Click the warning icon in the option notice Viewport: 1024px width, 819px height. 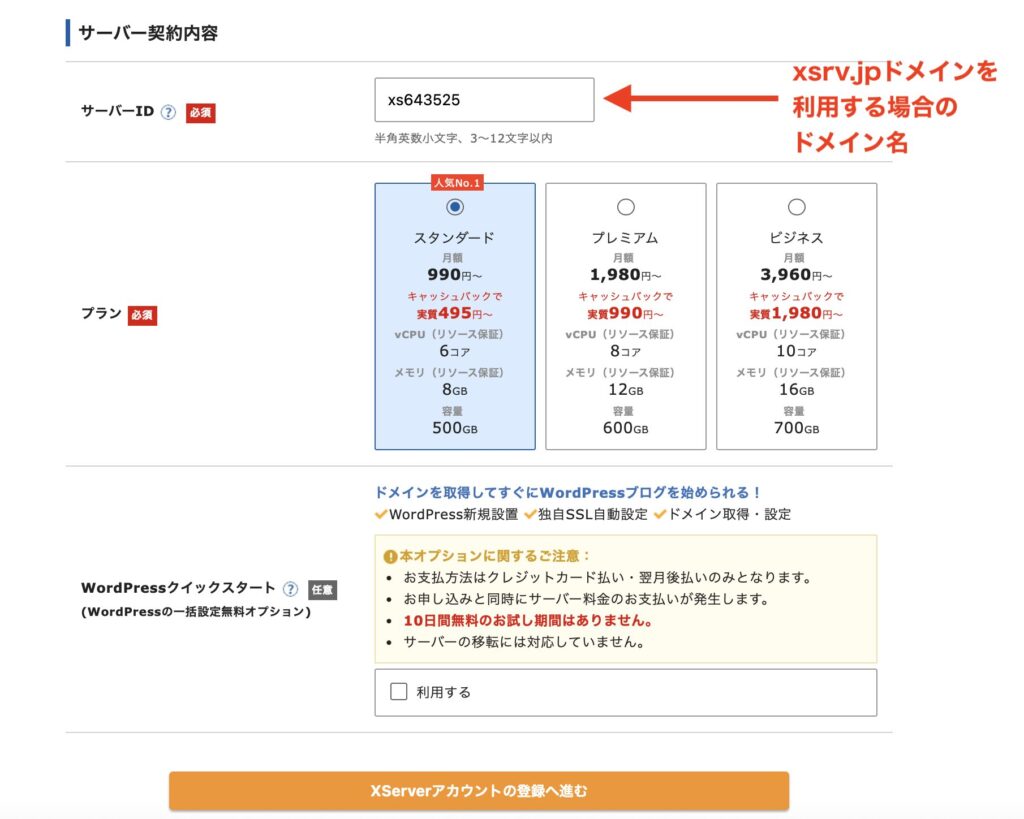pos(391,556)
